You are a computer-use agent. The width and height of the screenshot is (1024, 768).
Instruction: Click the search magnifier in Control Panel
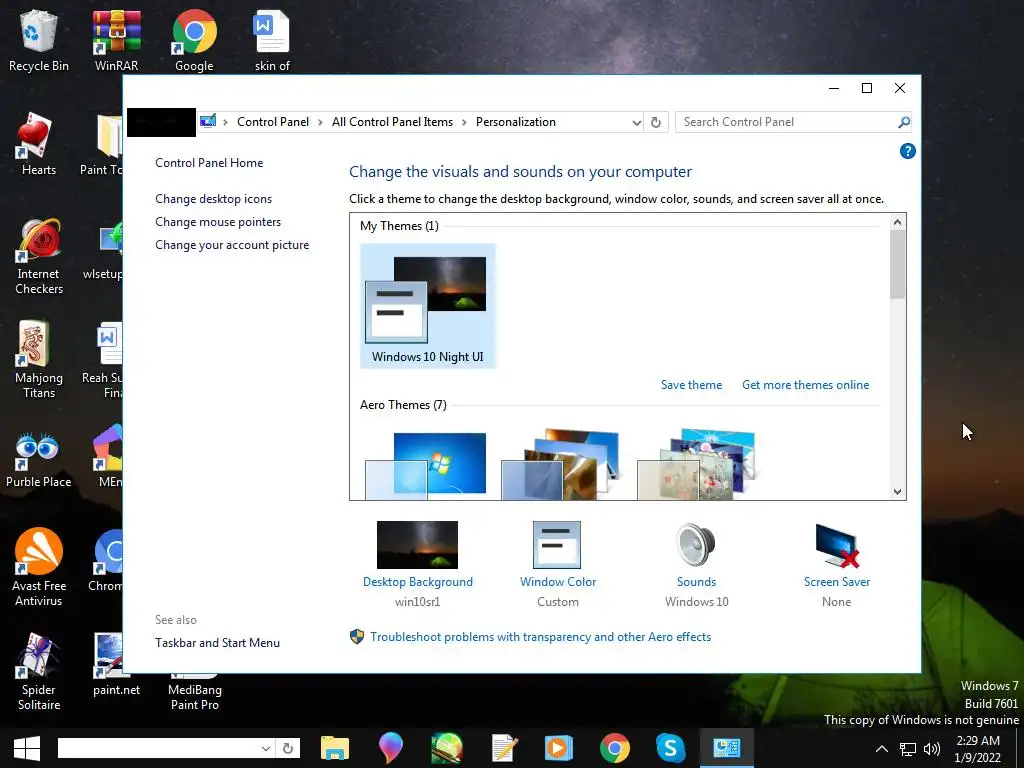tap(903, 122)
